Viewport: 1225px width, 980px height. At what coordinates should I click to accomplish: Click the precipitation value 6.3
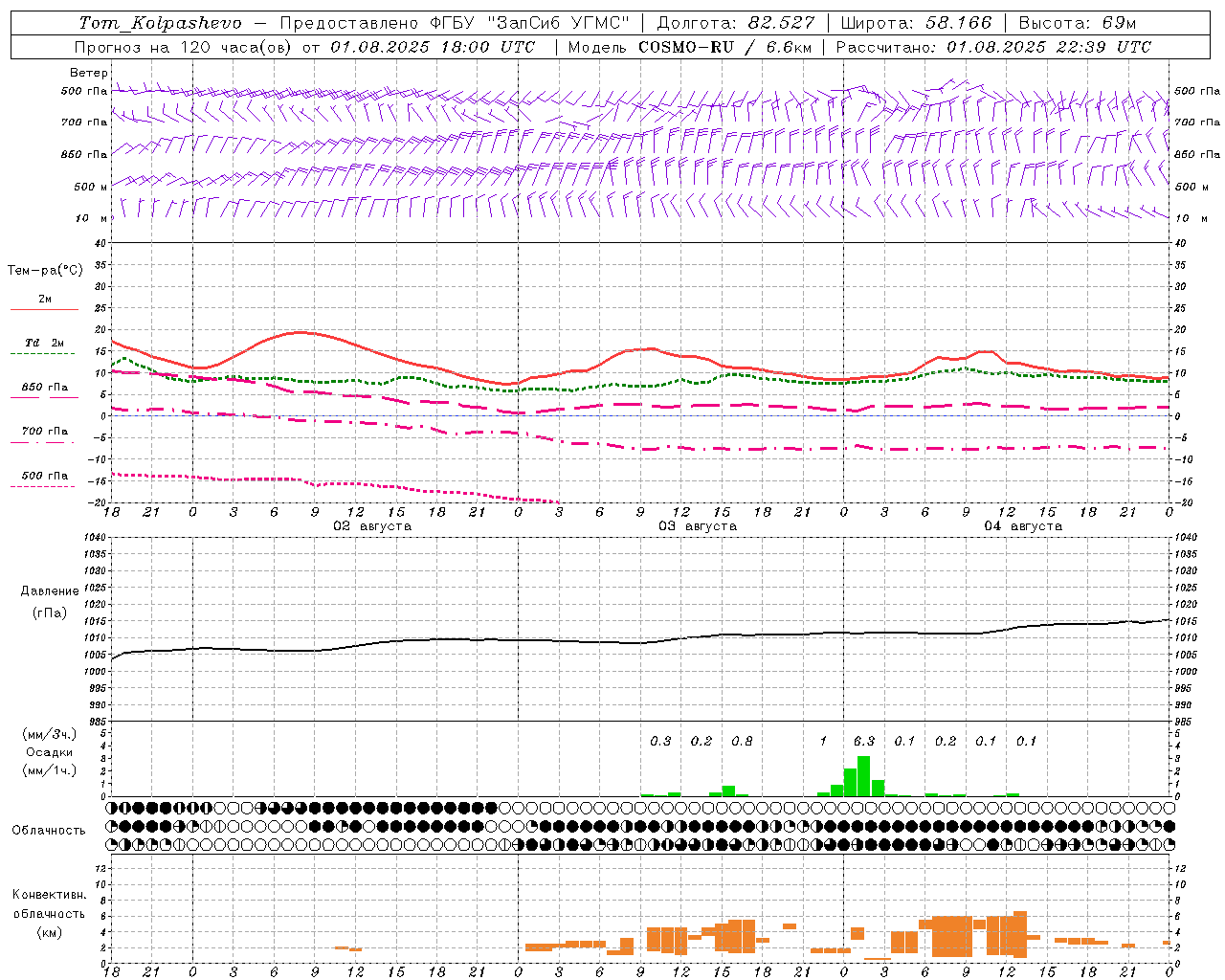point(864,741)
